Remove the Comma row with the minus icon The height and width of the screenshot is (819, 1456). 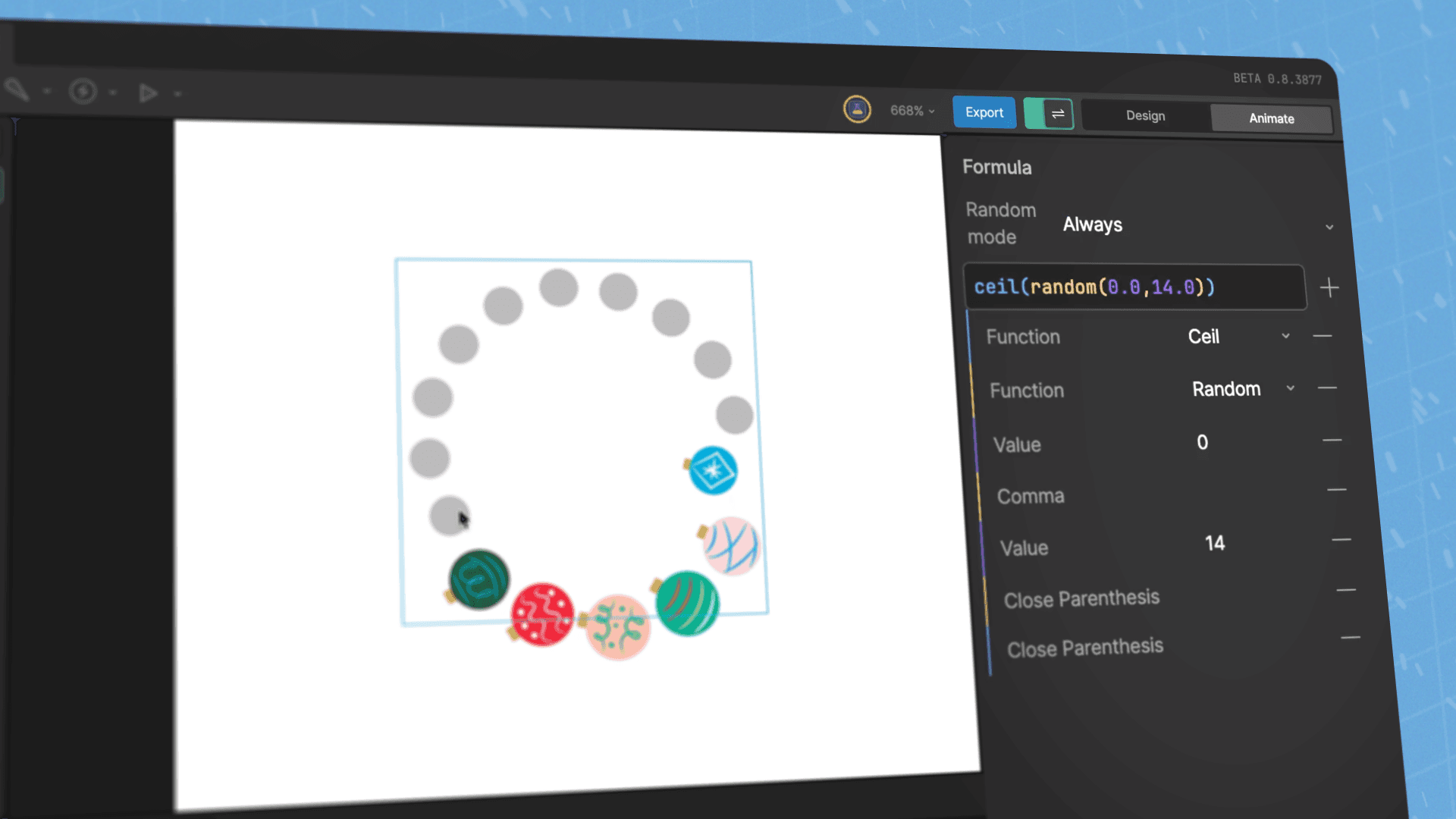click(x=1337, y=490)
